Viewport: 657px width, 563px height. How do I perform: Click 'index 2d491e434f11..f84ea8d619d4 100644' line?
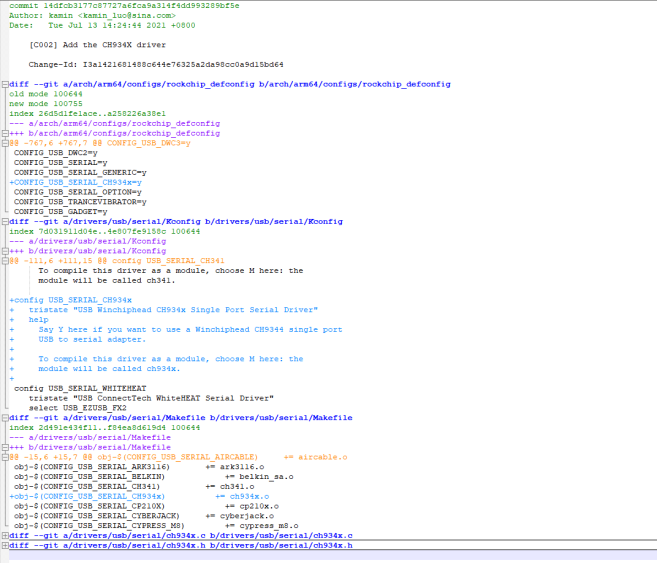tap(104, 428)
